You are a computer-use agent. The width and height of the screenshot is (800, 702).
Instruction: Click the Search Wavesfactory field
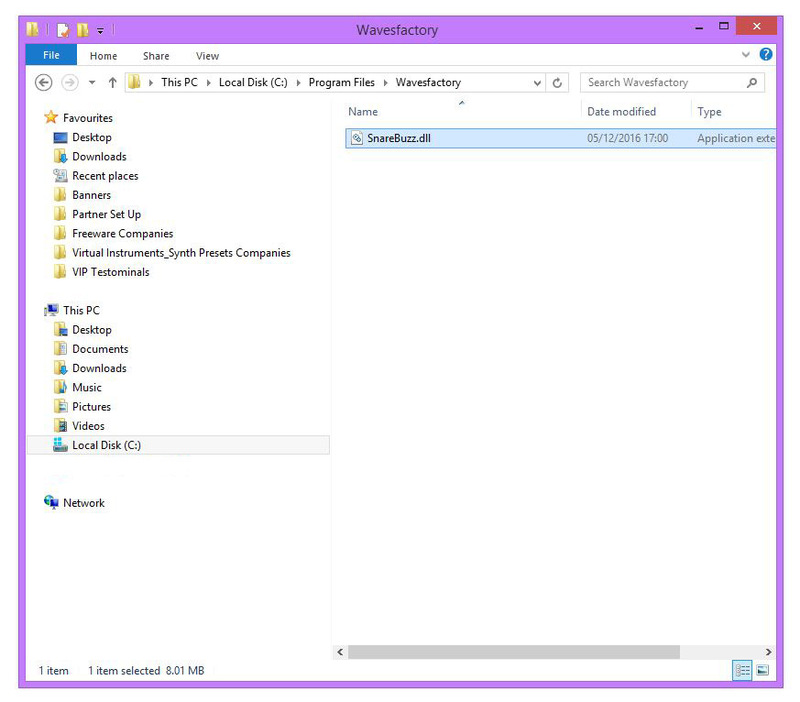(672, 83)
